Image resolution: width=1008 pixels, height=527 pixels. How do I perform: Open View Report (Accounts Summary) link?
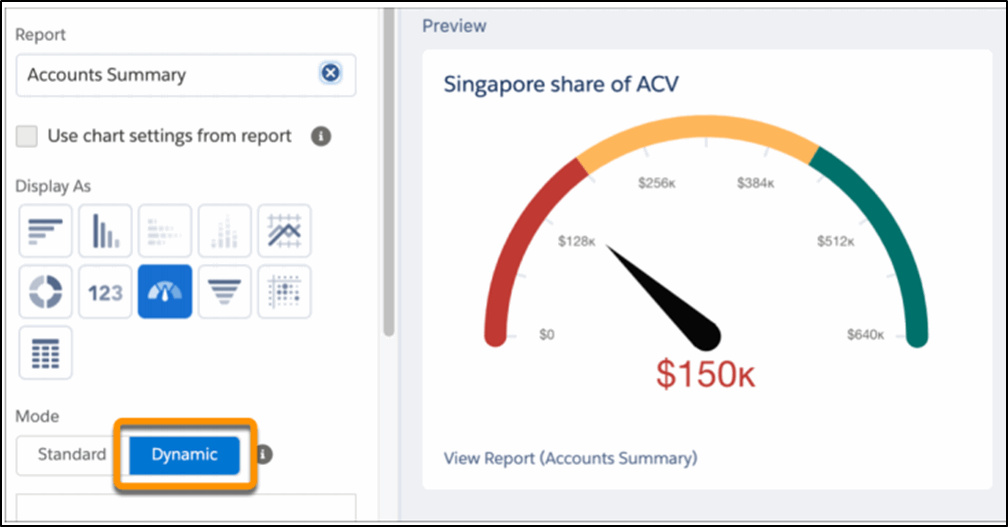click(570, 458)
